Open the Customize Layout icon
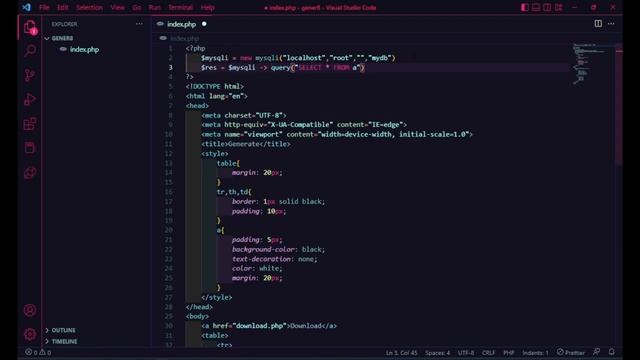The height and width of the screenshot is (360, 640). point(558,7)
